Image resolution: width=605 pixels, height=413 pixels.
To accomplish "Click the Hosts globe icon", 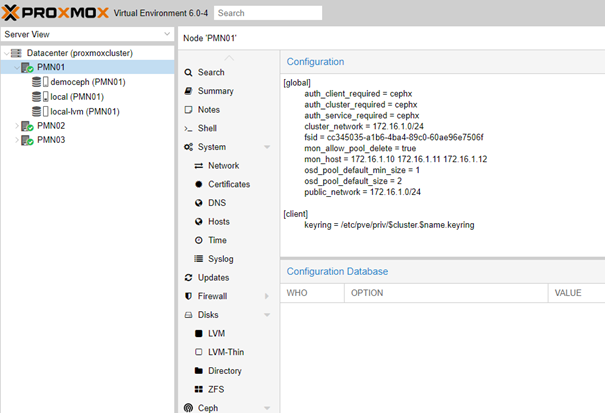I will click(x=199, y=222).
